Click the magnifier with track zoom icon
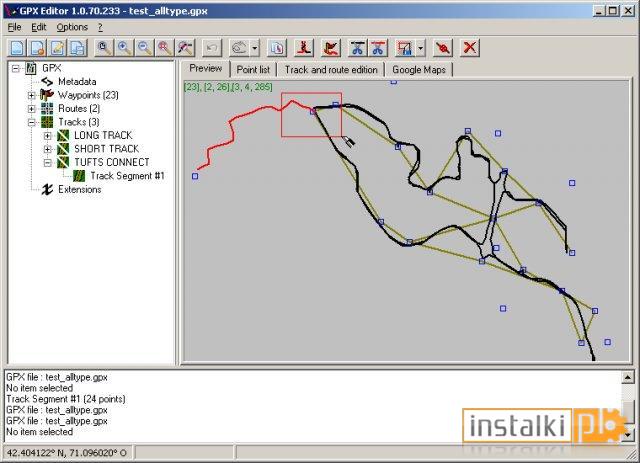 185,48
